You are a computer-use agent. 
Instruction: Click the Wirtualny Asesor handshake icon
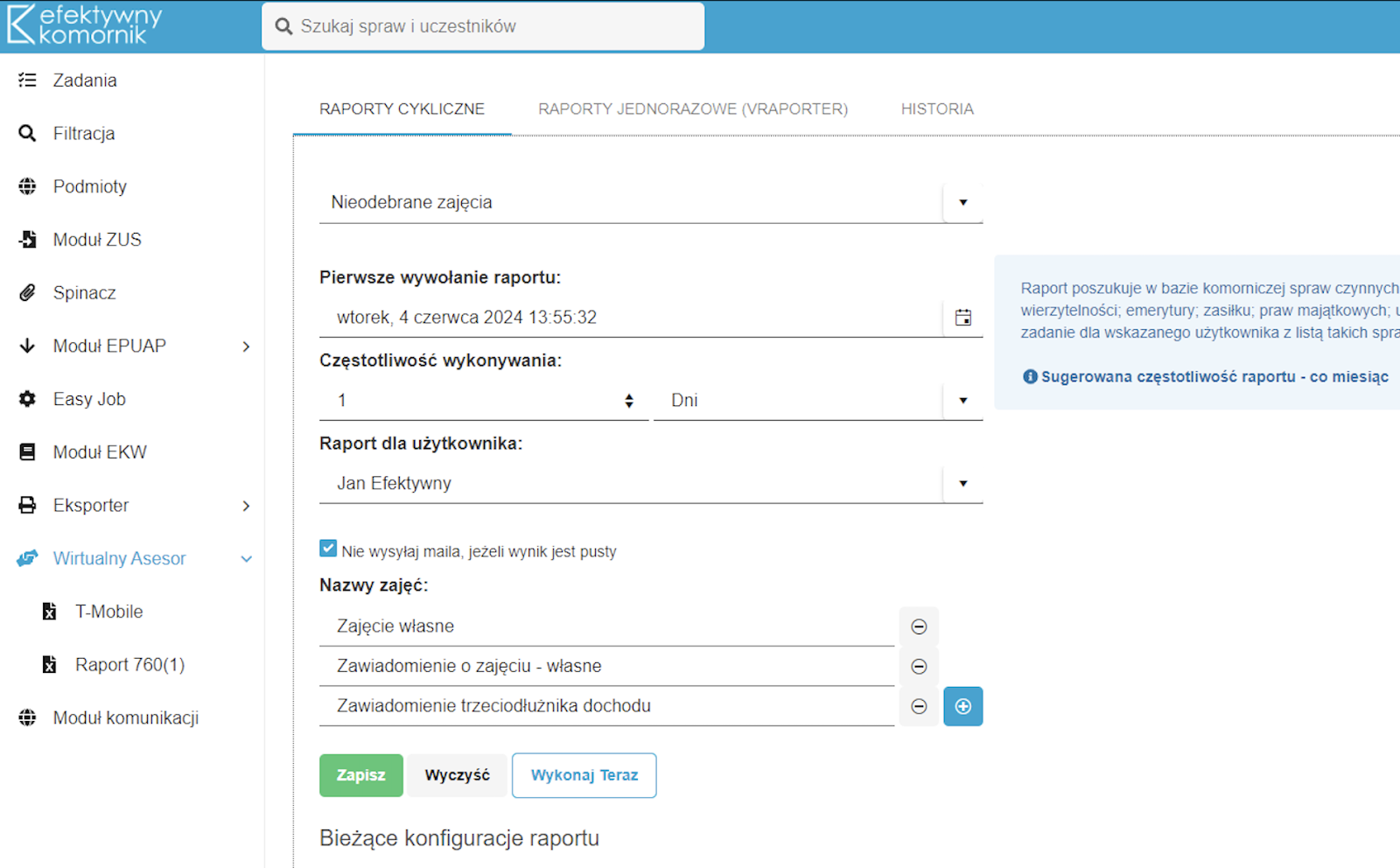[x=27, y=558]
